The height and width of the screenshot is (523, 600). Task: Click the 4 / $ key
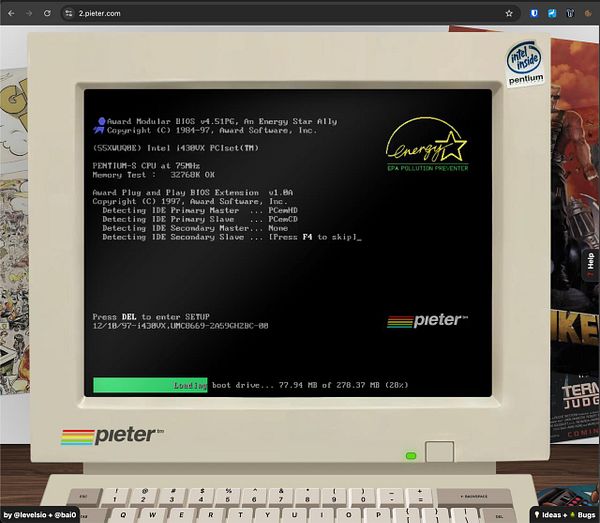tap(201, 496)
